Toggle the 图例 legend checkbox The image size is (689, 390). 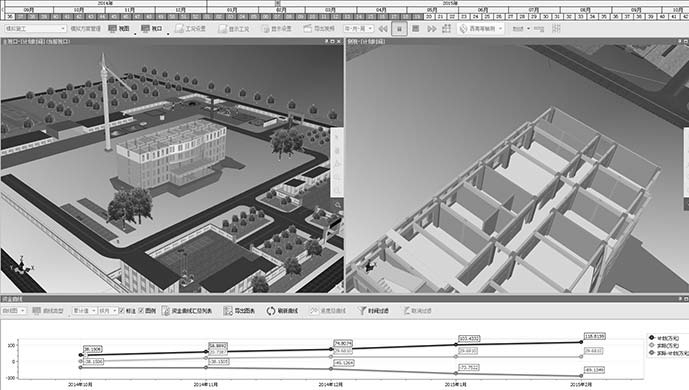coord(141,311)
